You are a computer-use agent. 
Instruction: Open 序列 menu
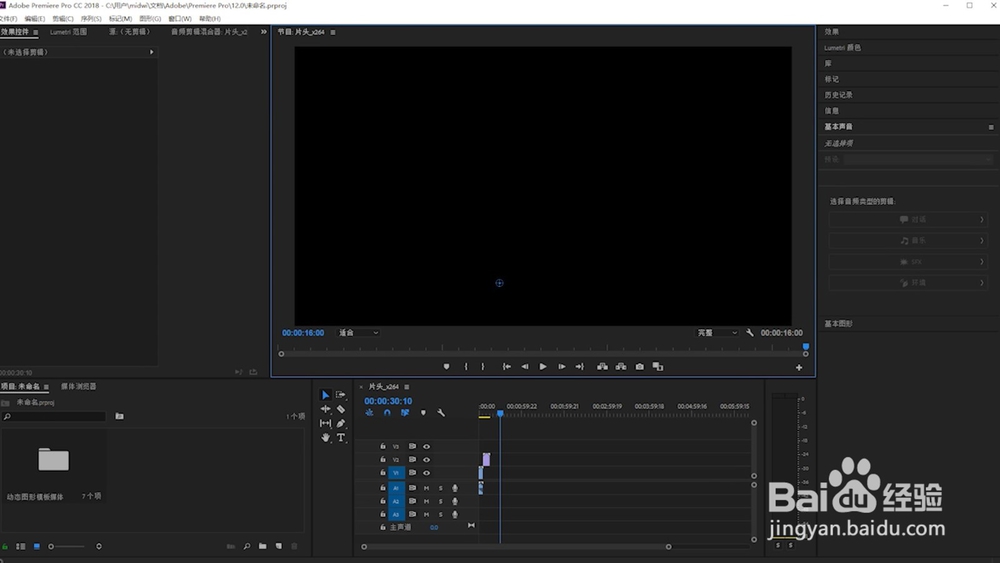91,18
